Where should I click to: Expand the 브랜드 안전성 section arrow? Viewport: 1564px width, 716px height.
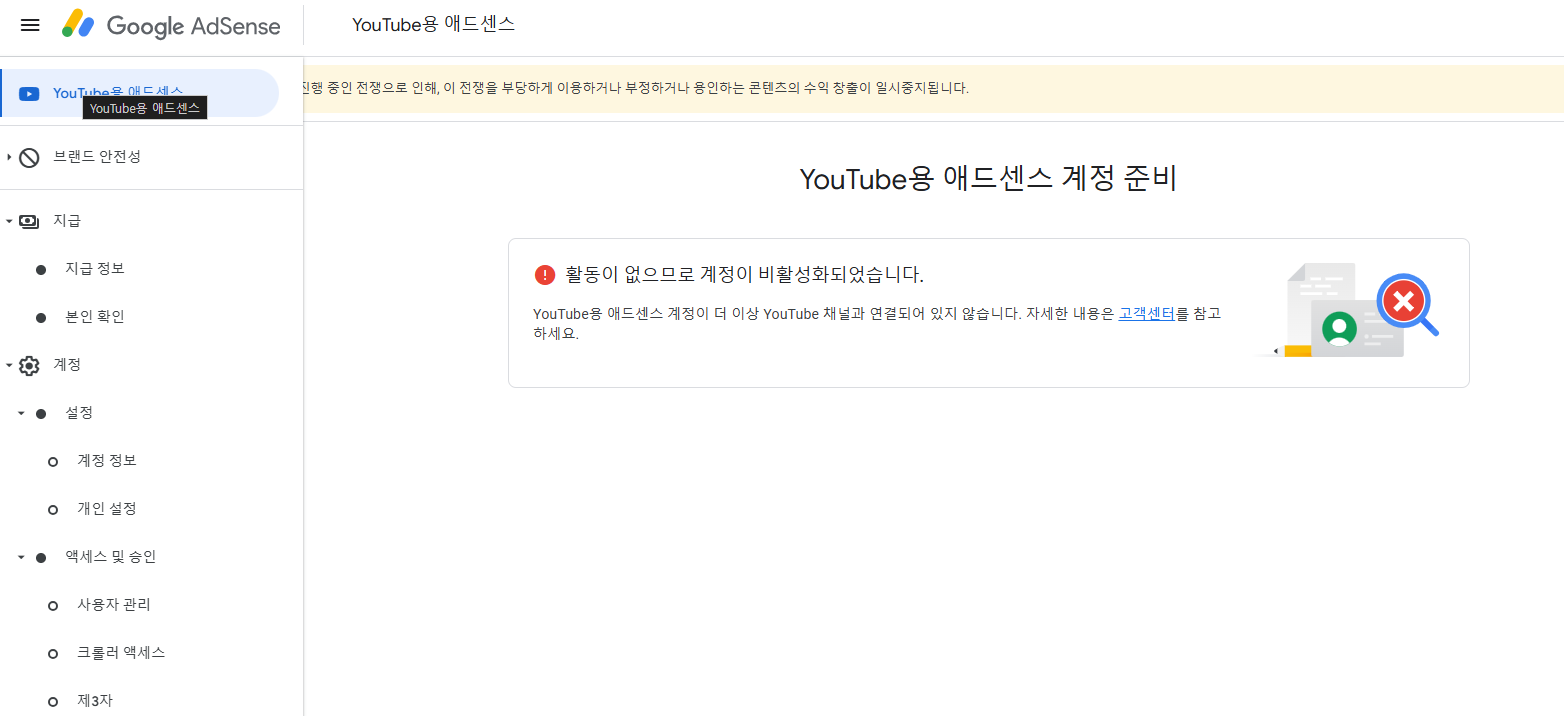(x=9, y=157)
